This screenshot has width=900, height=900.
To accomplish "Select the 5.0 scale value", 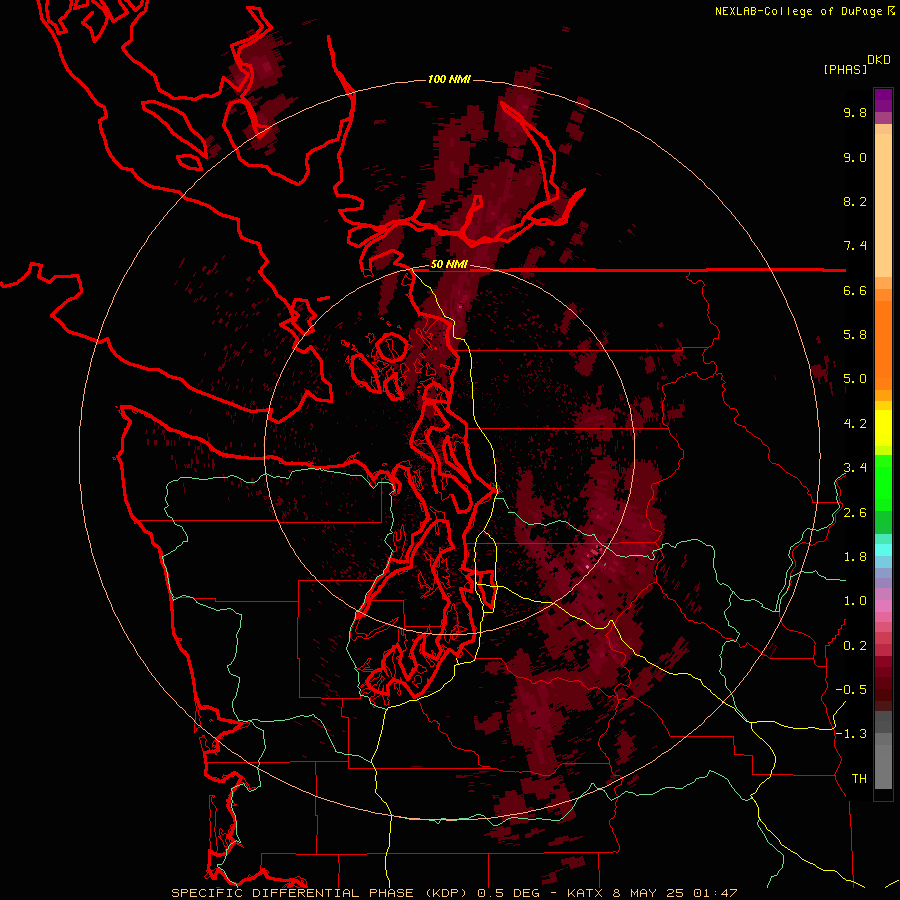I will click(x=855, y=379).
